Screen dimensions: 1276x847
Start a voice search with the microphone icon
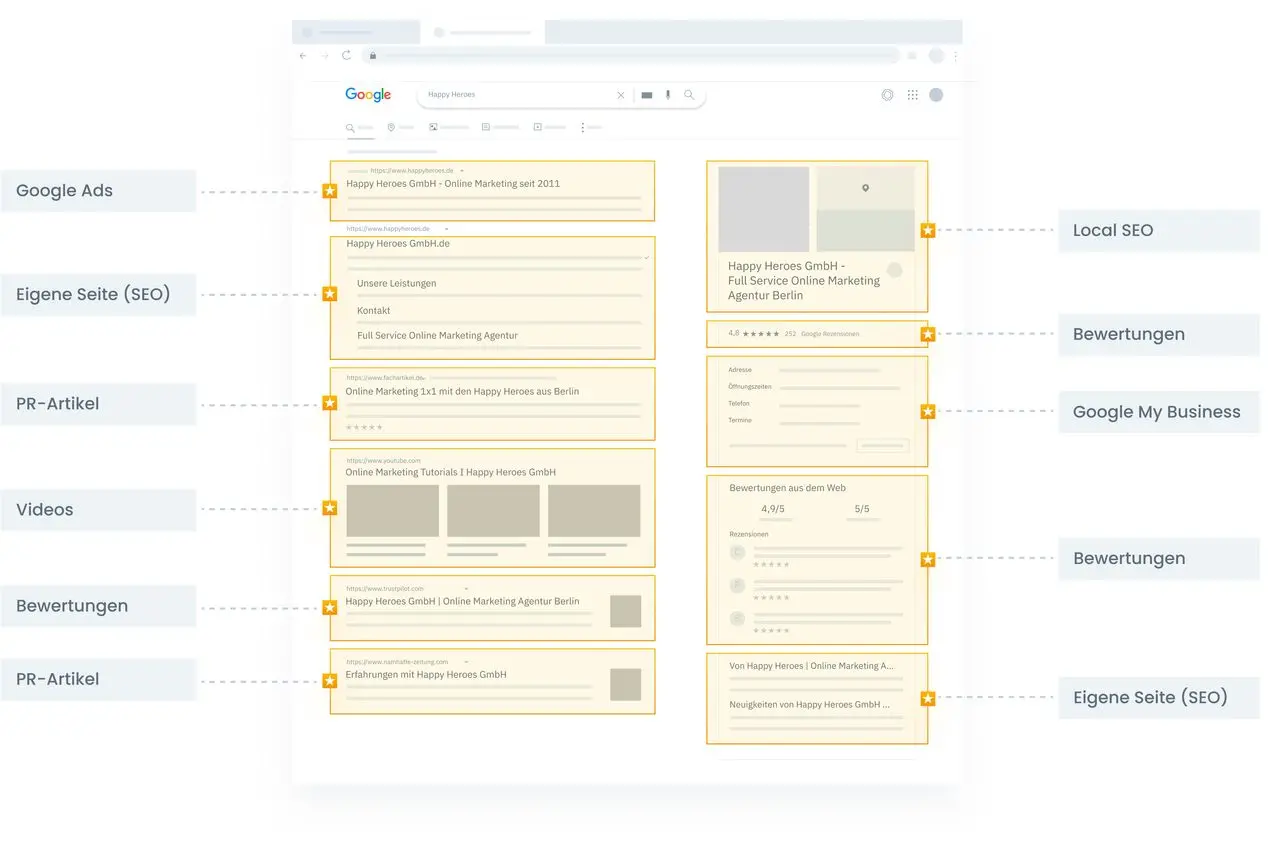667,94
